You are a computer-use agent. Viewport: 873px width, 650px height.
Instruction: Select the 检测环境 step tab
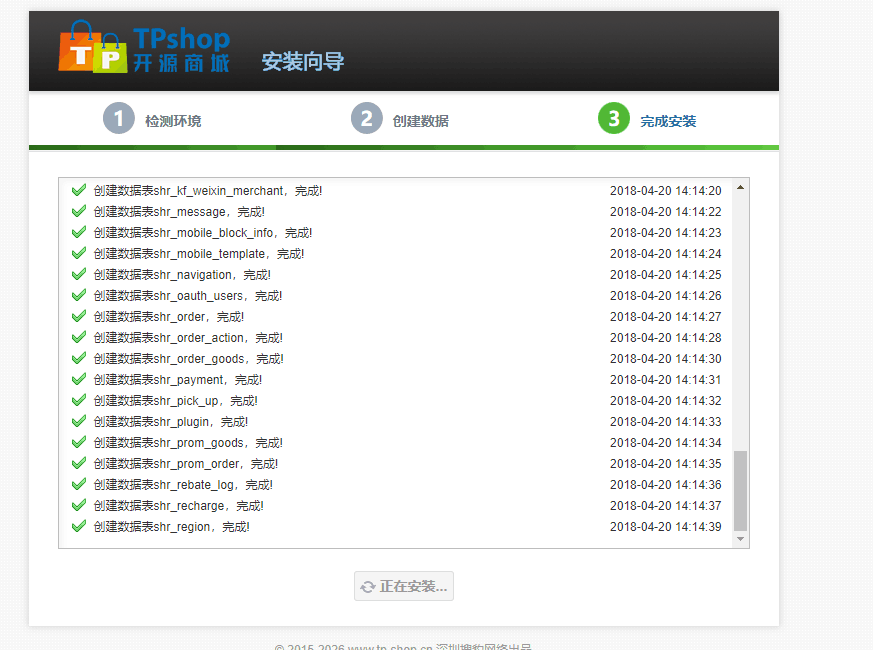(x=172, y=121)
